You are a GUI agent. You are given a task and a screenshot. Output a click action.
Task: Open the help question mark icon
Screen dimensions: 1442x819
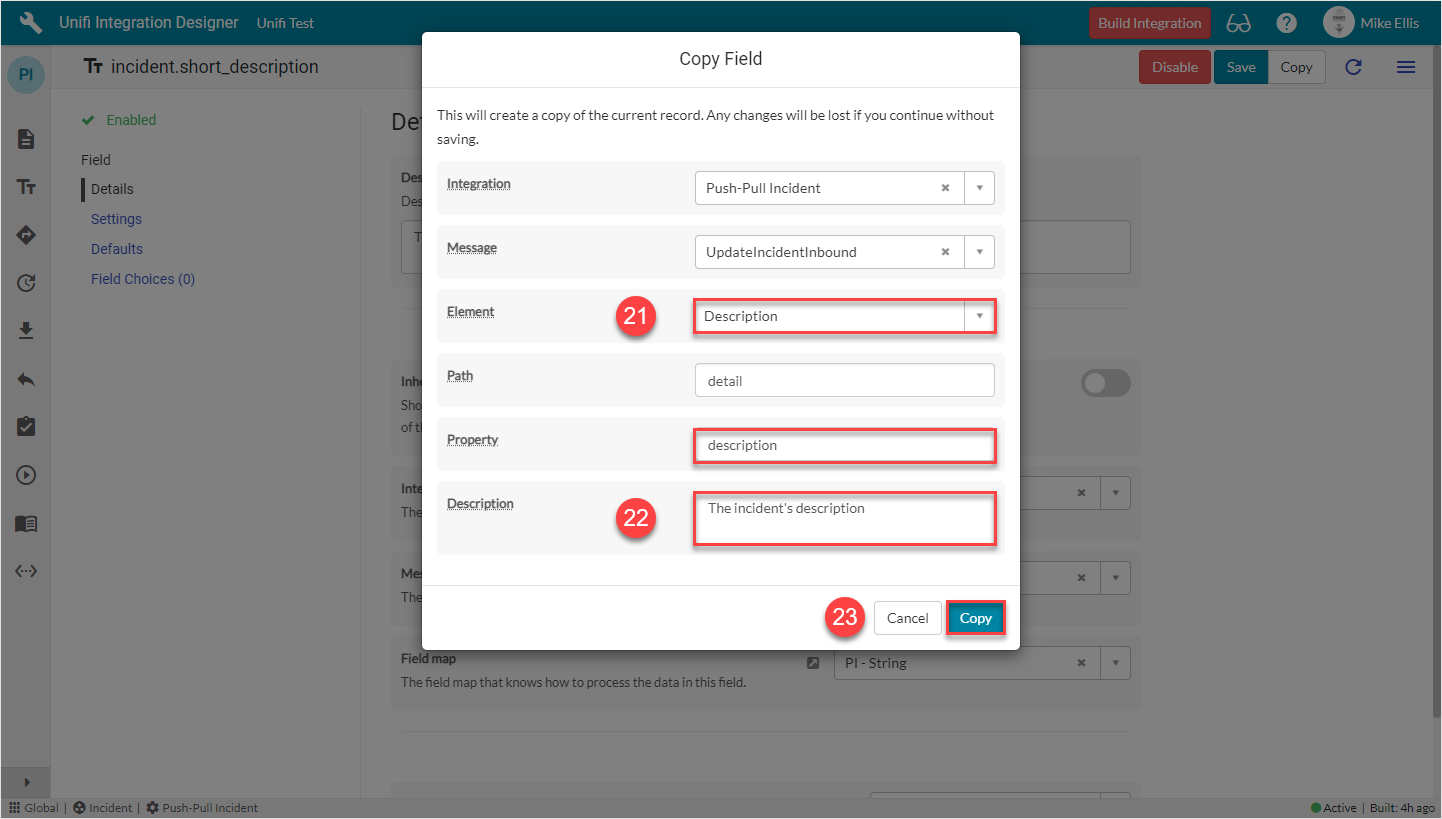pyautogui.click(x=1287, y=23)
